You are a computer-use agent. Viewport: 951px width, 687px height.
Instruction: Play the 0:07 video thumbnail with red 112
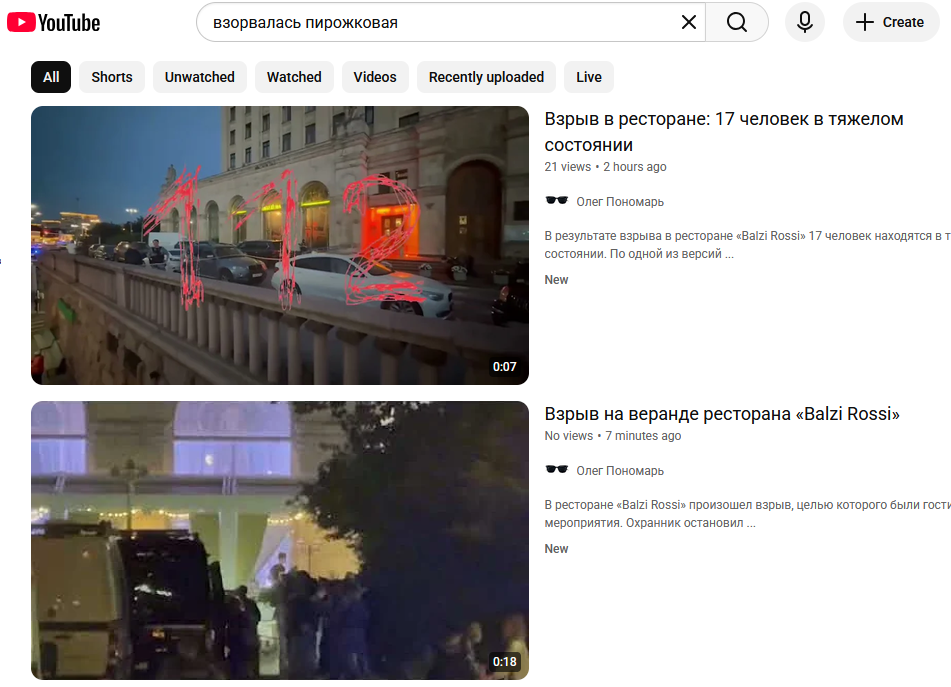click(x=280, y=245)
